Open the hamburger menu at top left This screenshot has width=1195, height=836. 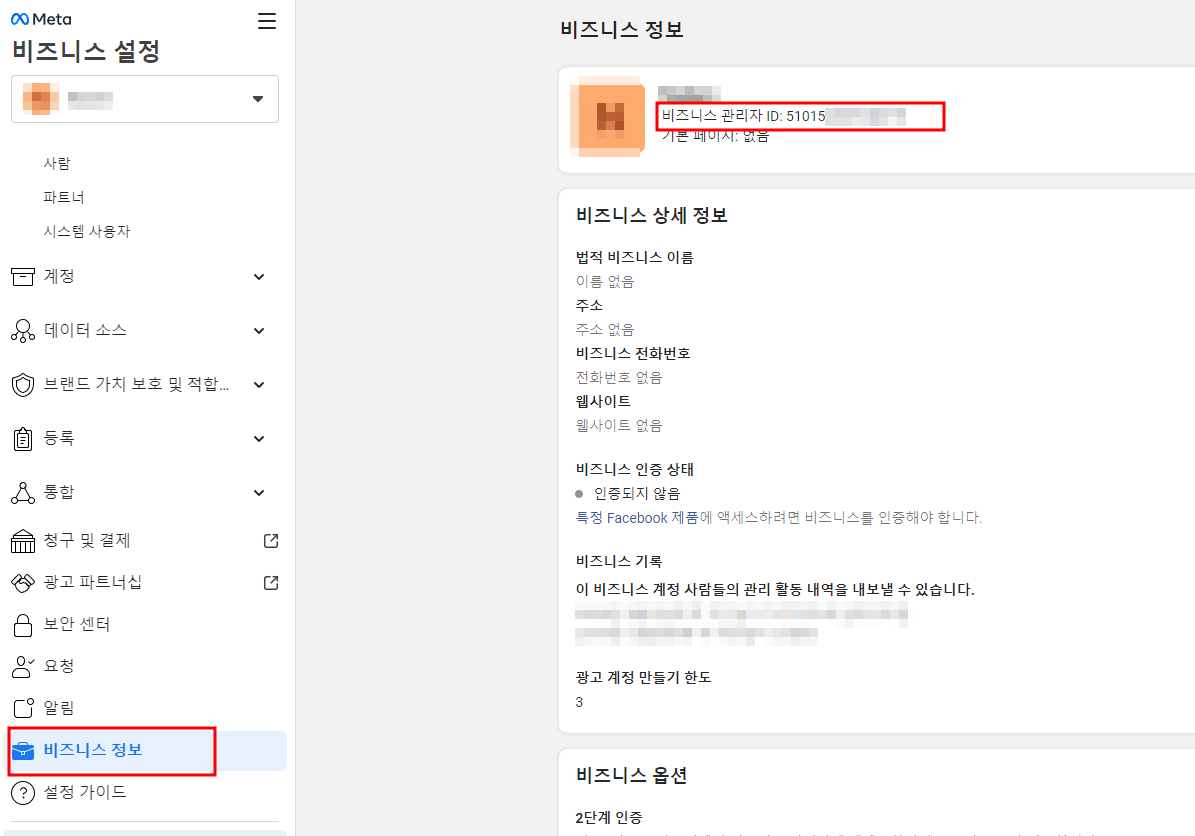[x=266, y=19]
